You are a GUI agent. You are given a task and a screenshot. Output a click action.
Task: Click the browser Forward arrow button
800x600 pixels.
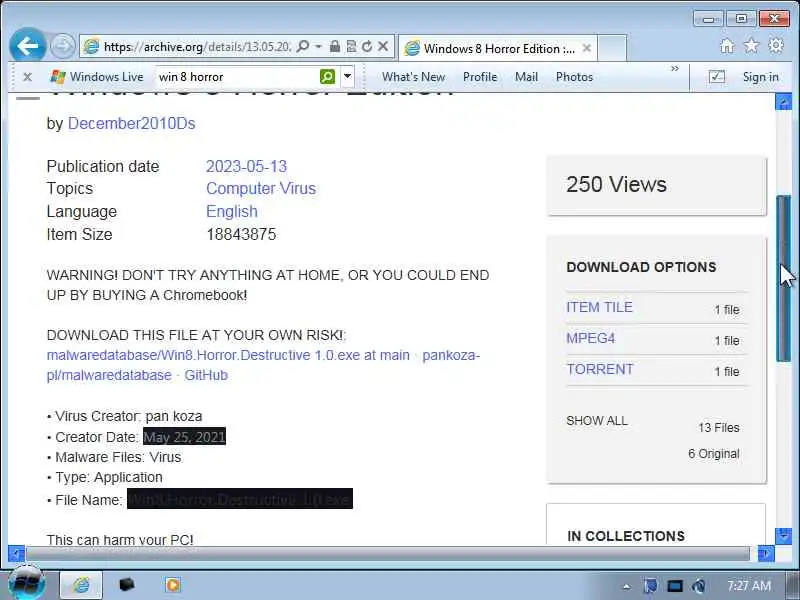coord(63,46)
